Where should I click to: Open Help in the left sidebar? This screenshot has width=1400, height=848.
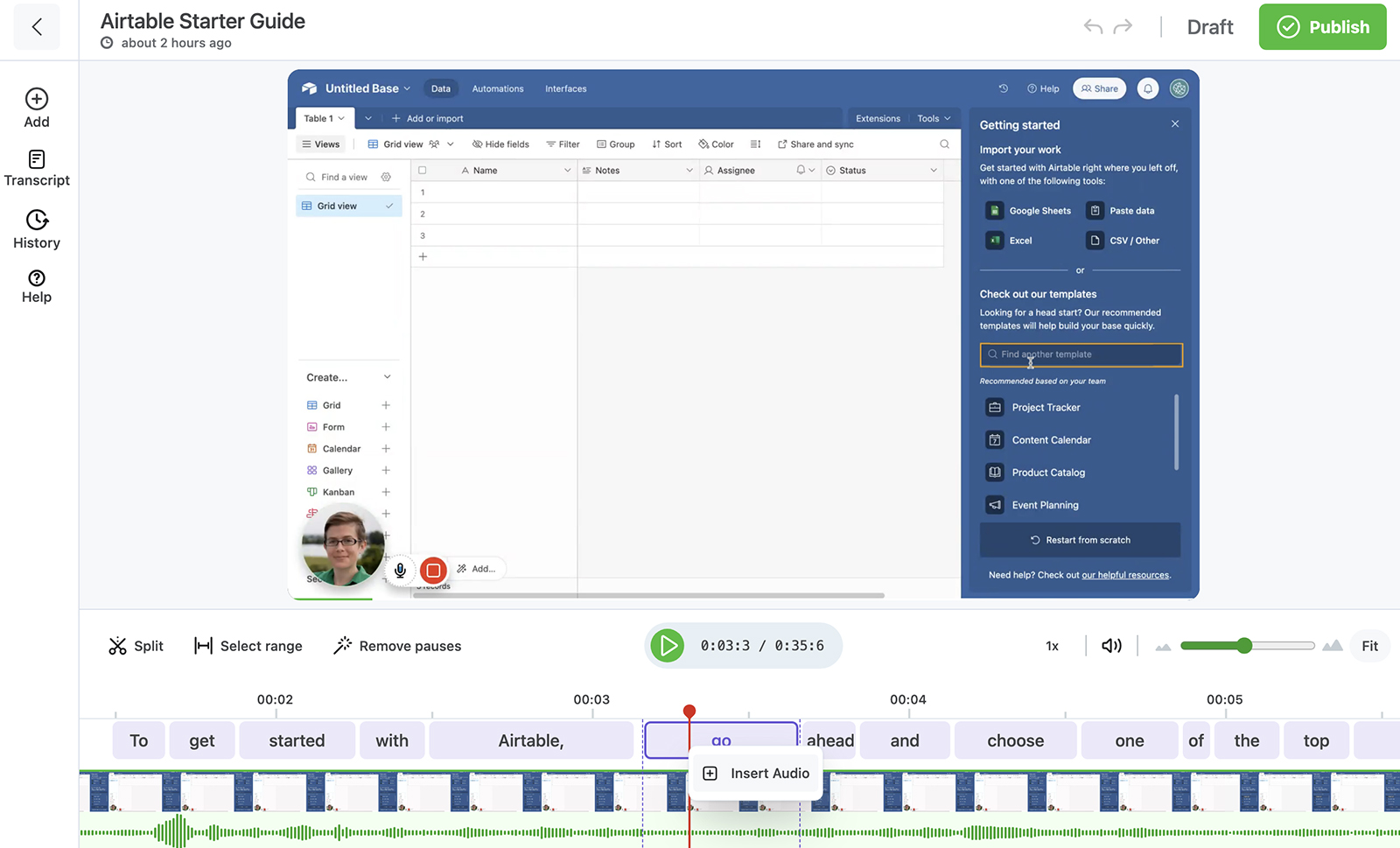37,287
